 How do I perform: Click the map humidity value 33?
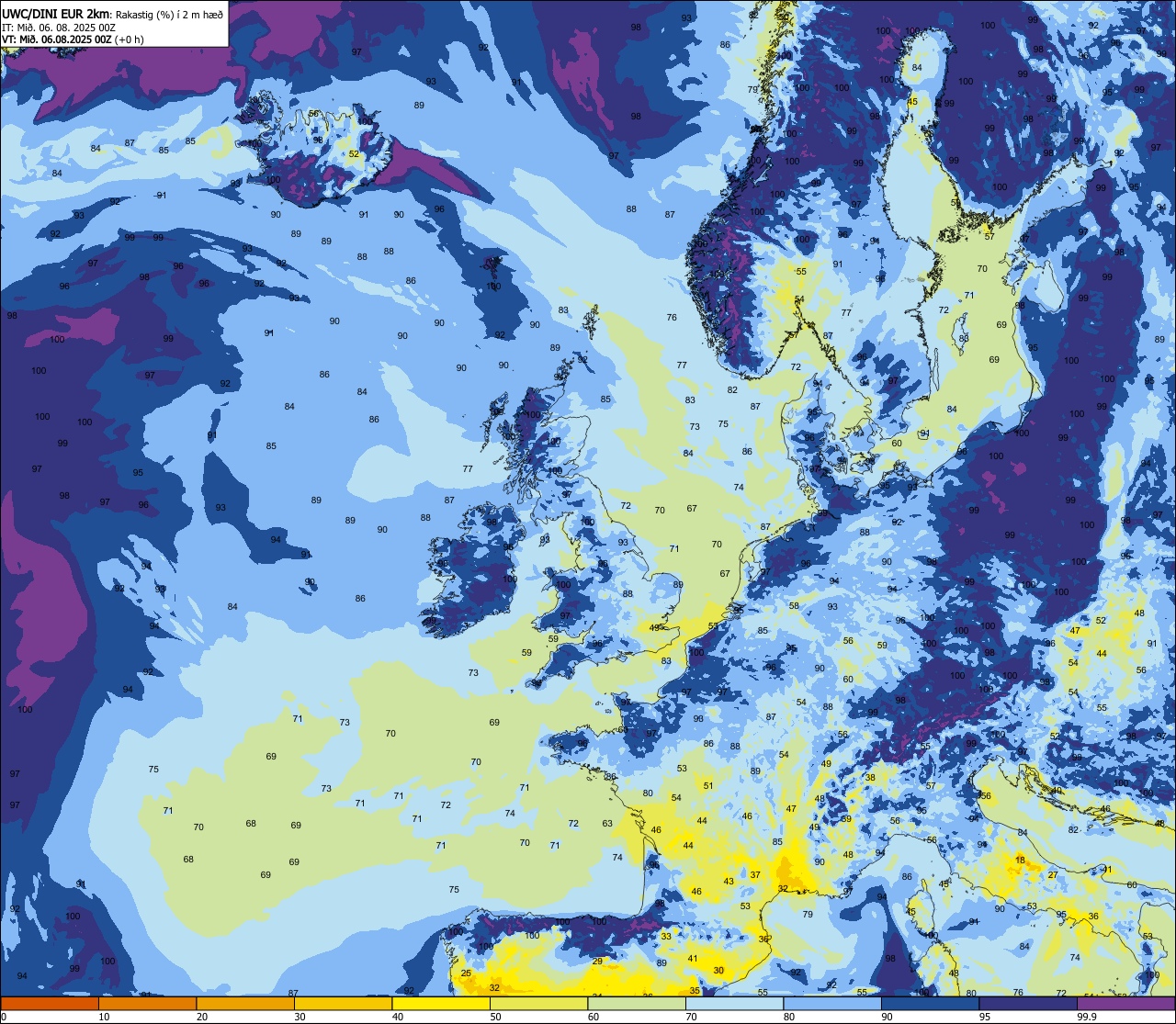[666, 935]
